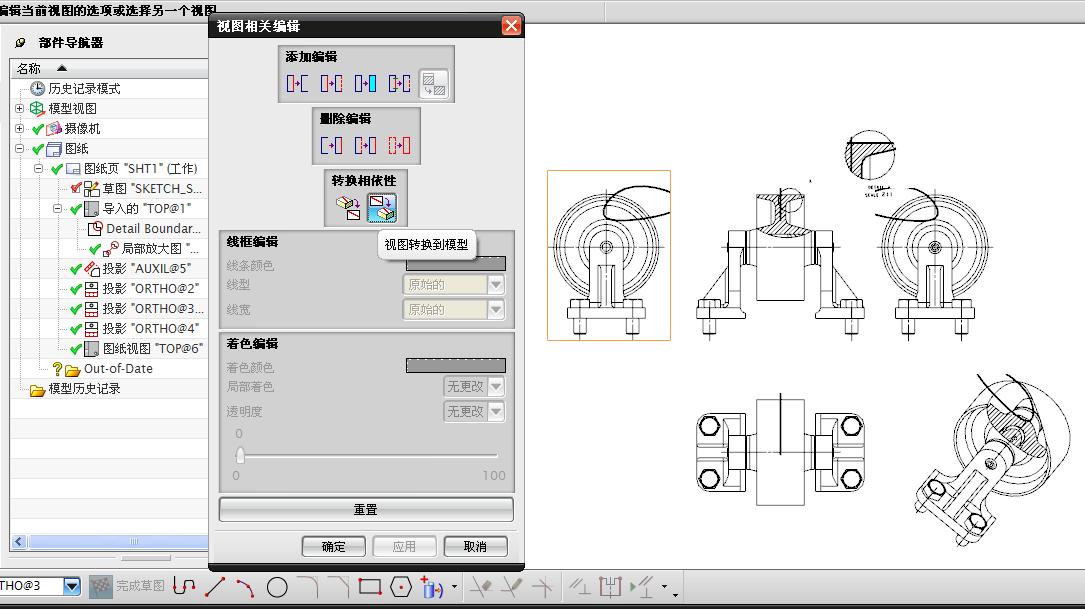Click the 重置 reset button

click(x=366, y=509)
